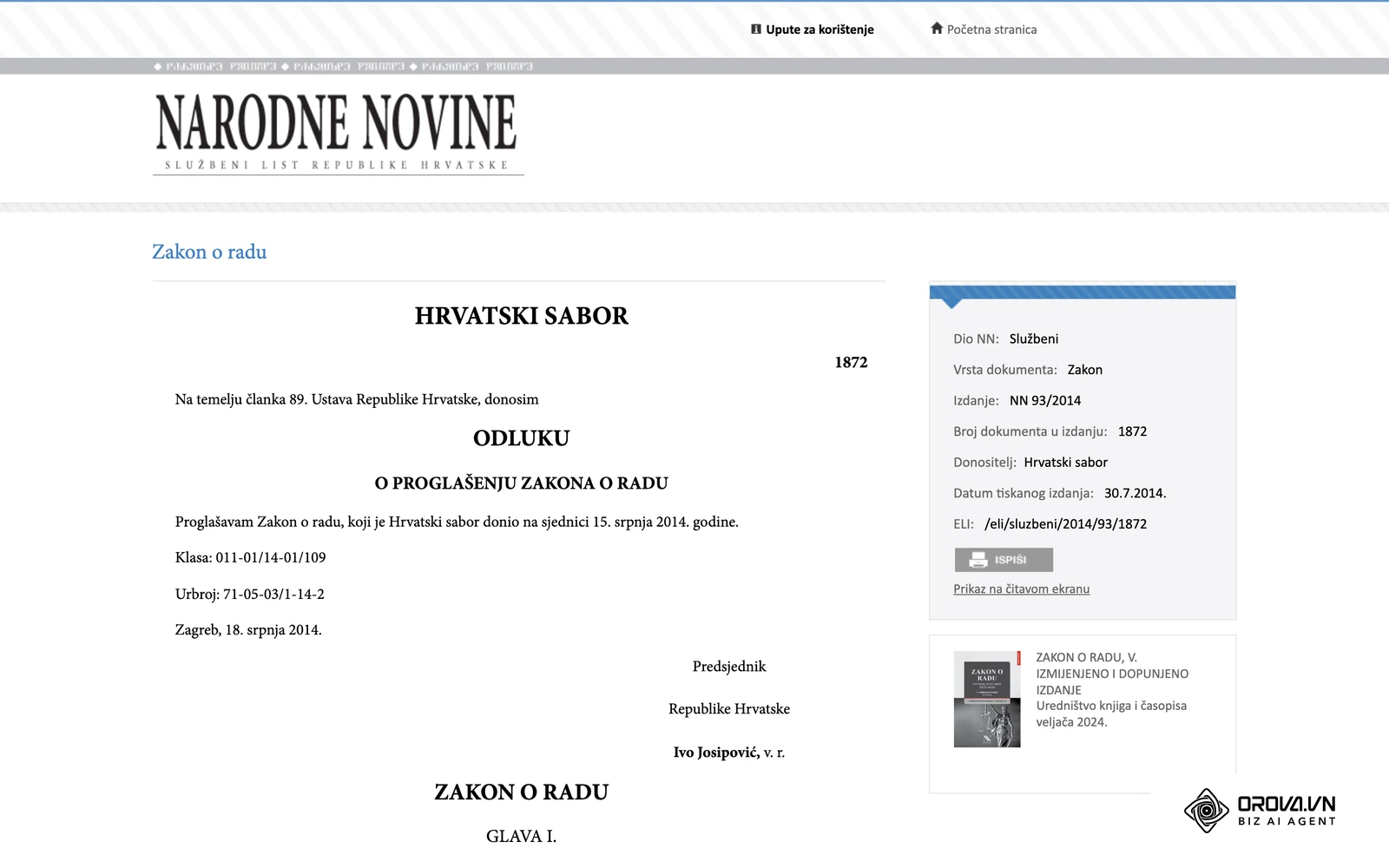Viewport: 1389px width, 868px height.
Task: Click Klasa: 011-01/14-01/109 line
Action: (250, 558)
